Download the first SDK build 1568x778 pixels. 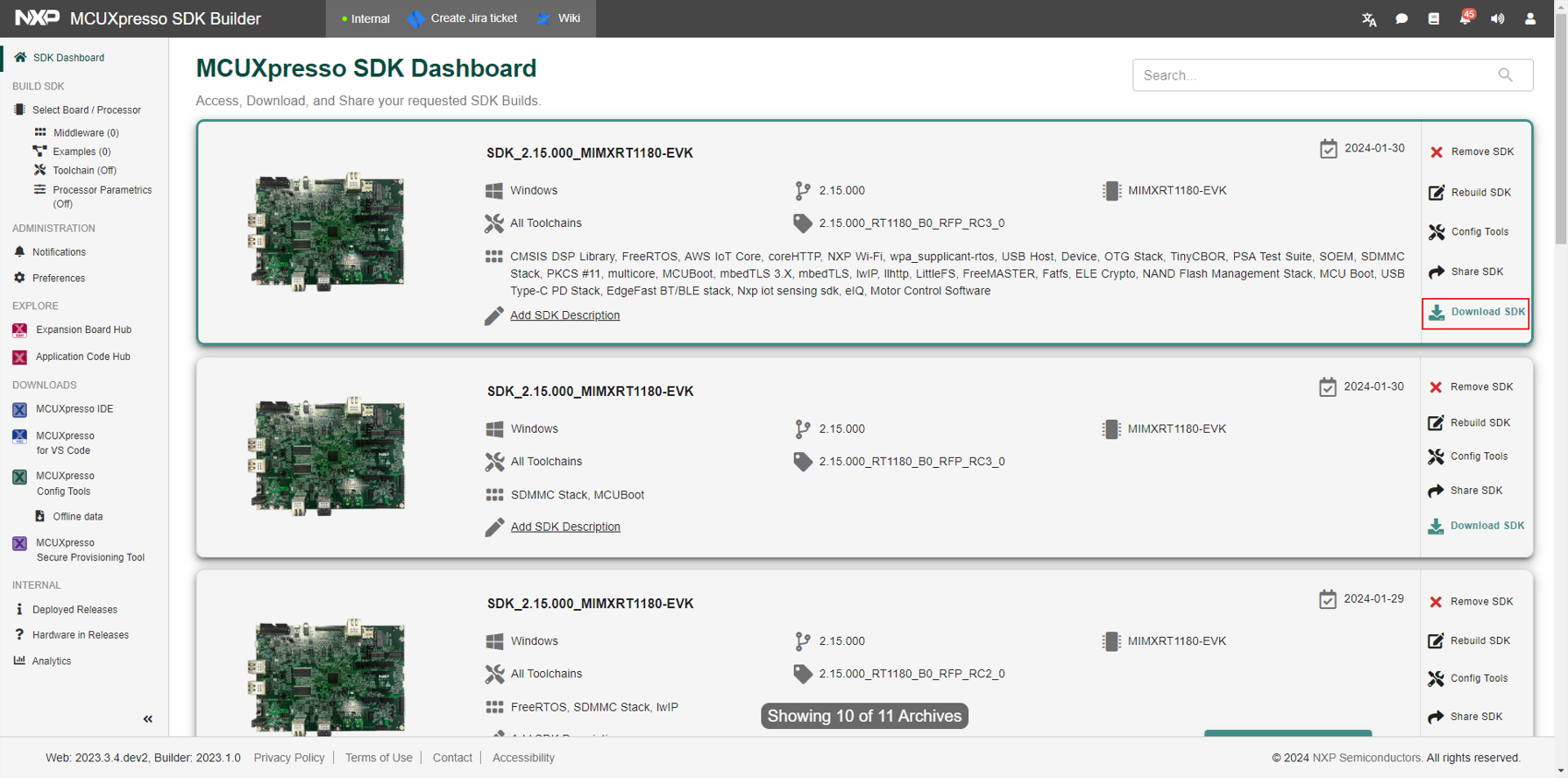click(1476, 313)
